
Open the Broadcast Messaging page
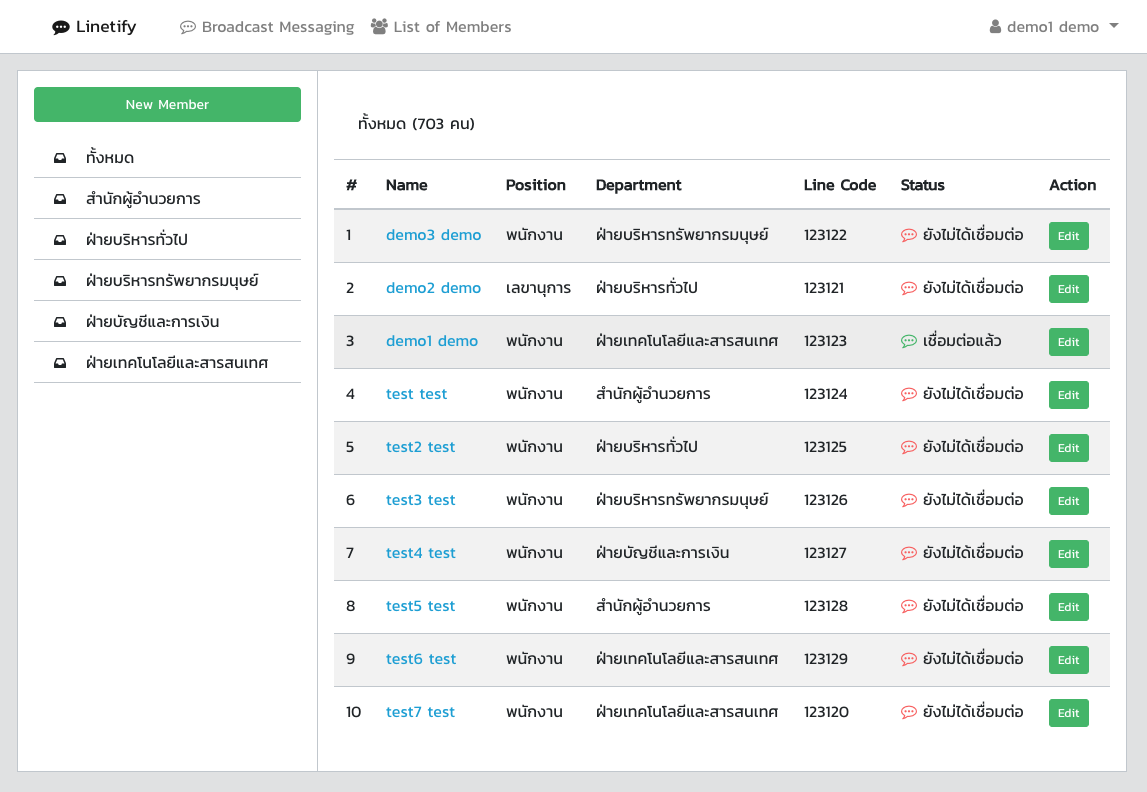(x=267, y=27)
